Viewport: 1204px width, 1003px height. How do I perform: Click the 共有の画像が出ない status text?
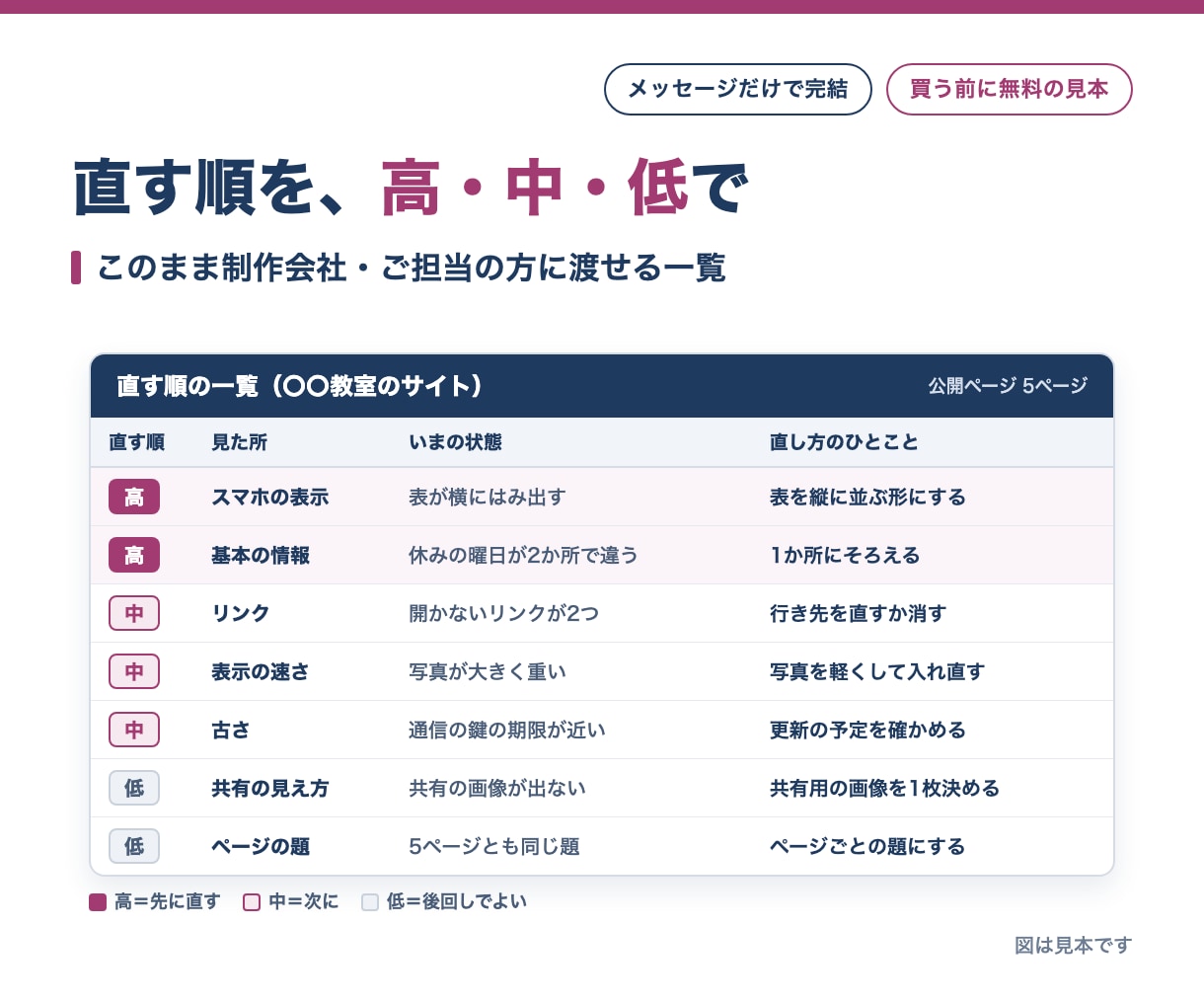(x=497, y=788)
